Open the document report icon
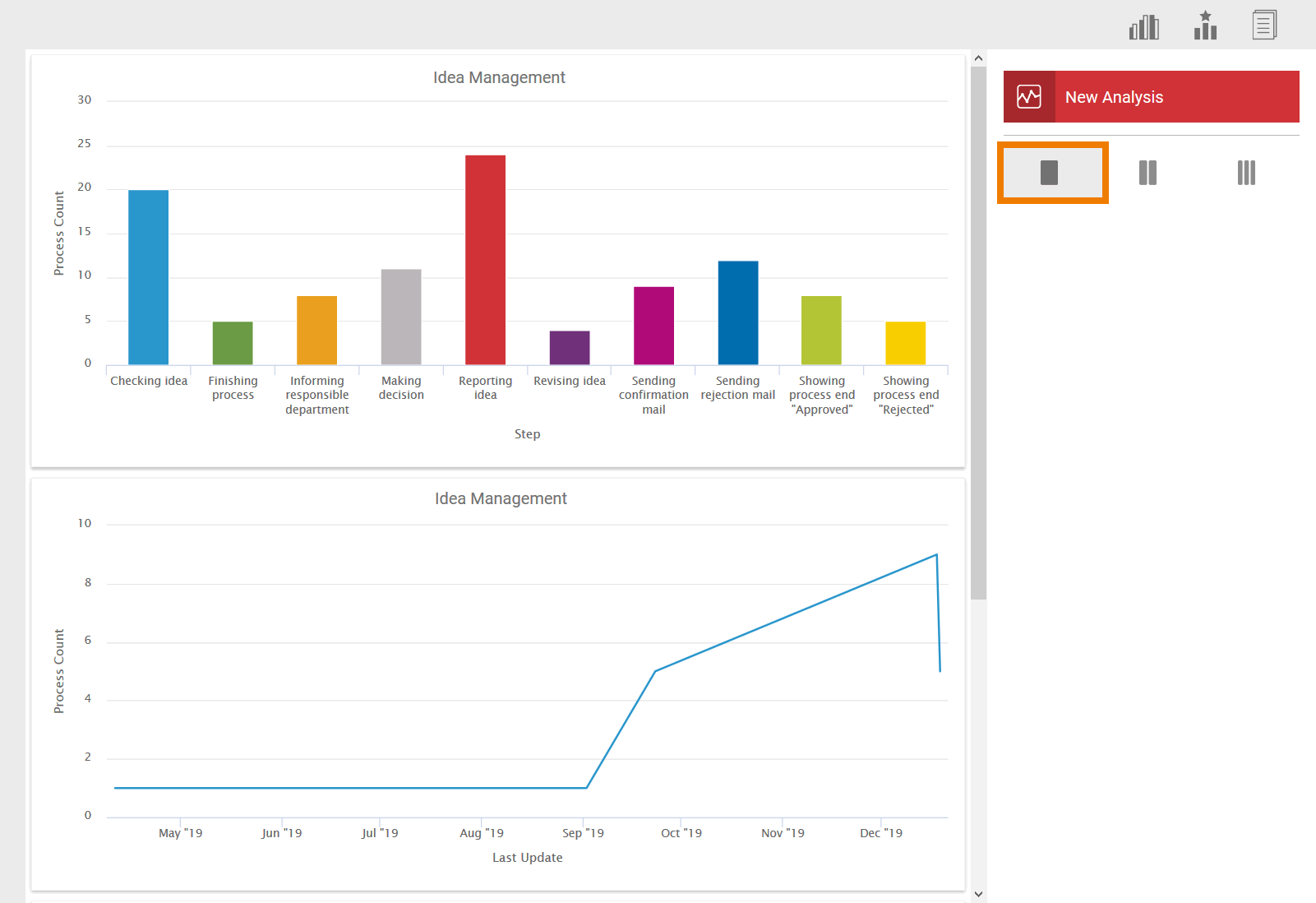 [x=1264, y=25]
